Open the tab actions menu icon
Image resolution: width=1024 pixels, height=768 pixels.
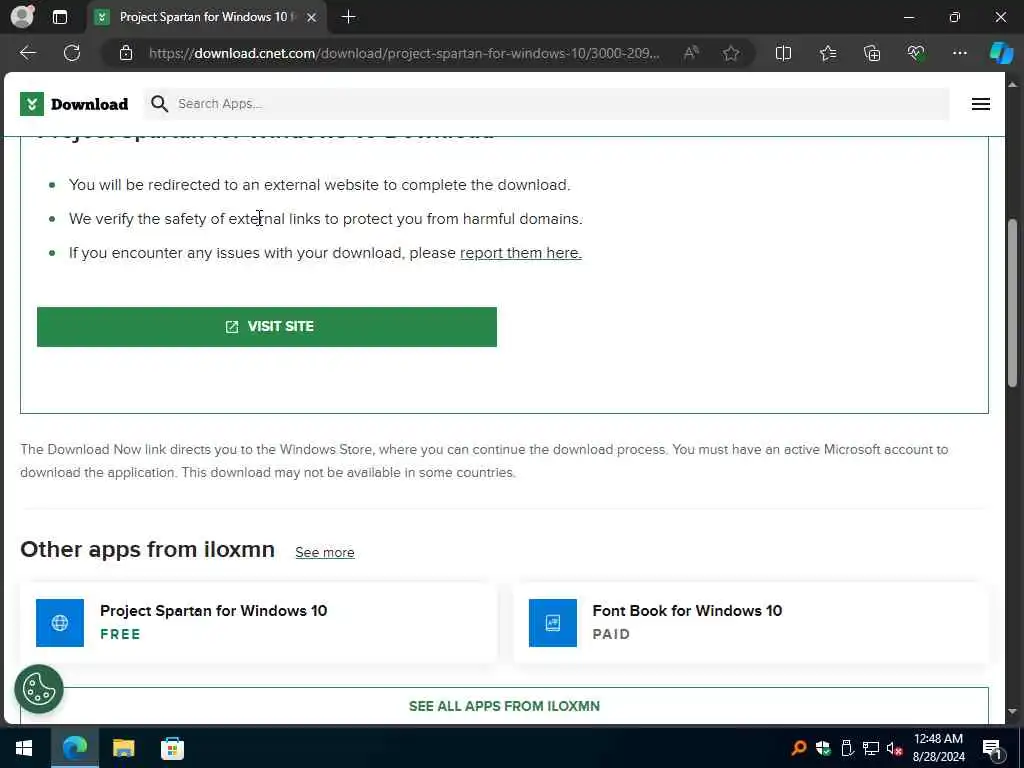pos(59,17)
